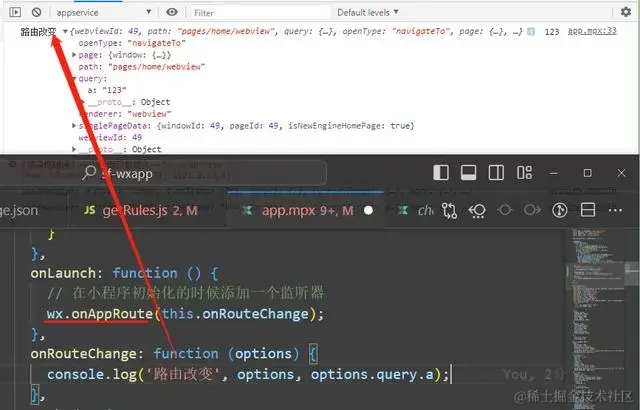640x410 pixels.
Task: Click the go to previous change icon
Action: pos(477,211)
